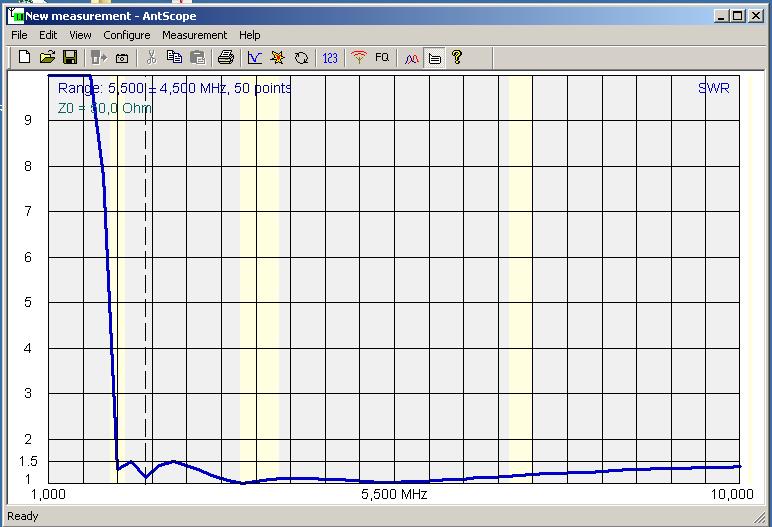Screen dimensions: 772x527
Task: Click the greyed device transfer arrow icon
Action: tap(99, 58)
